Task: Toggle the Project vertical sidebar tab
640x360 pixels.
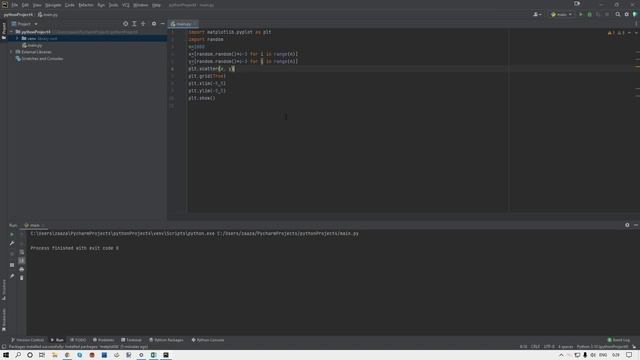Action: tap(4, 31)
